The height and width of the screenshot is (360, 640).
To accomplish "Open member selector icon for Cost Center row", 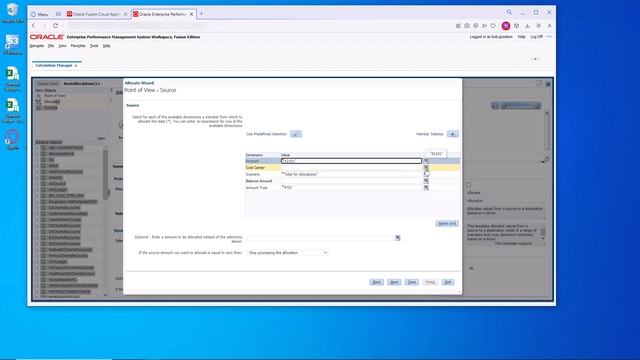I will pos(426,167).
